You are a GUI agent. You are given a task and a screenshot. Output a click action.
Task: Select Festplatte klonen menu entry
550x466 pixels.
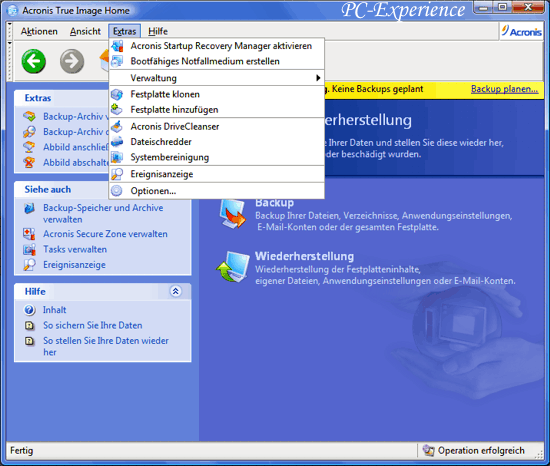(x=216, y=94)
